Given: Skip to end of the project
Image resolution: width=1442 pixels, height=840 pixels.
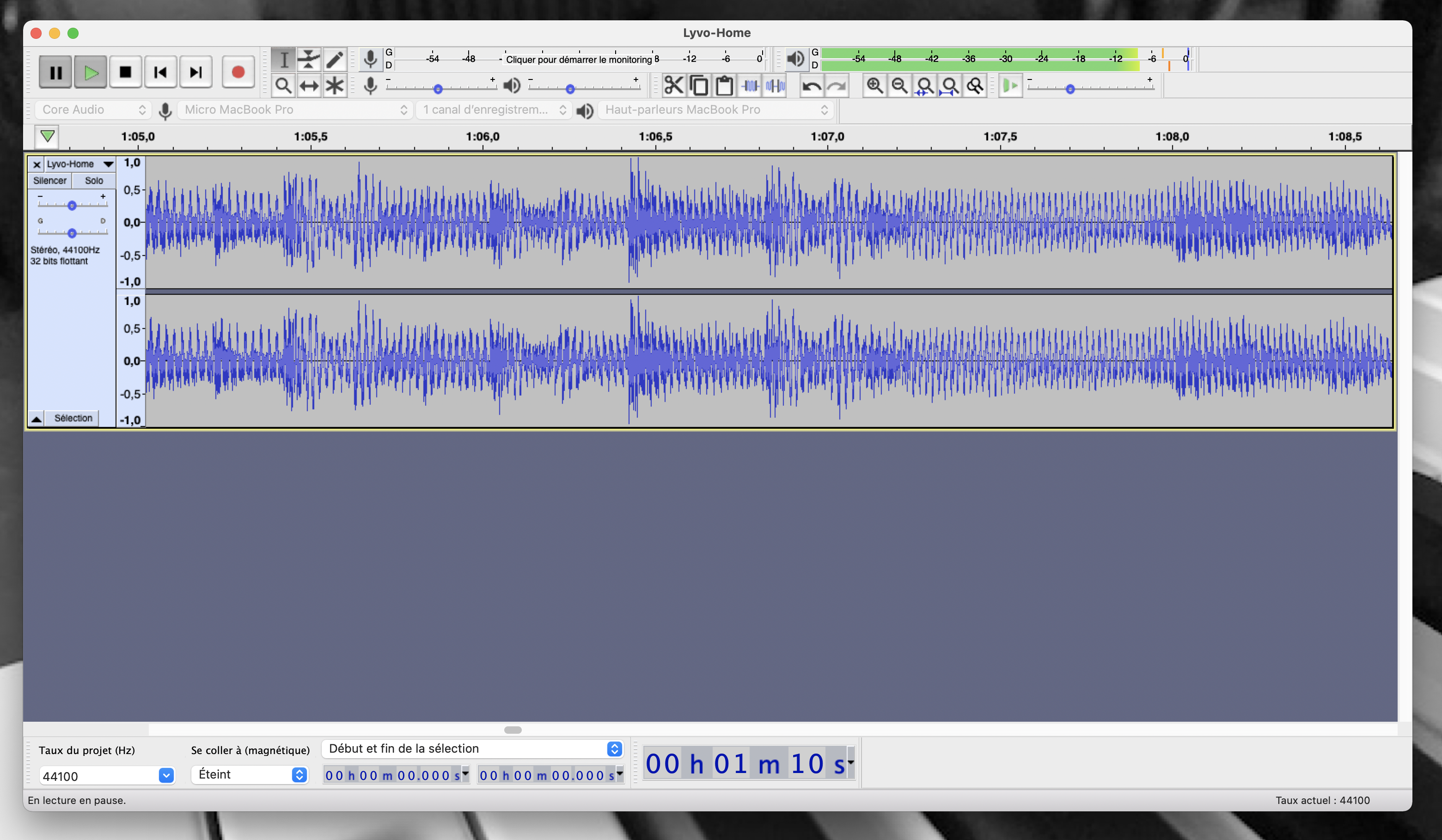Looking at the screenshot, I should click(x=196, y=73).
